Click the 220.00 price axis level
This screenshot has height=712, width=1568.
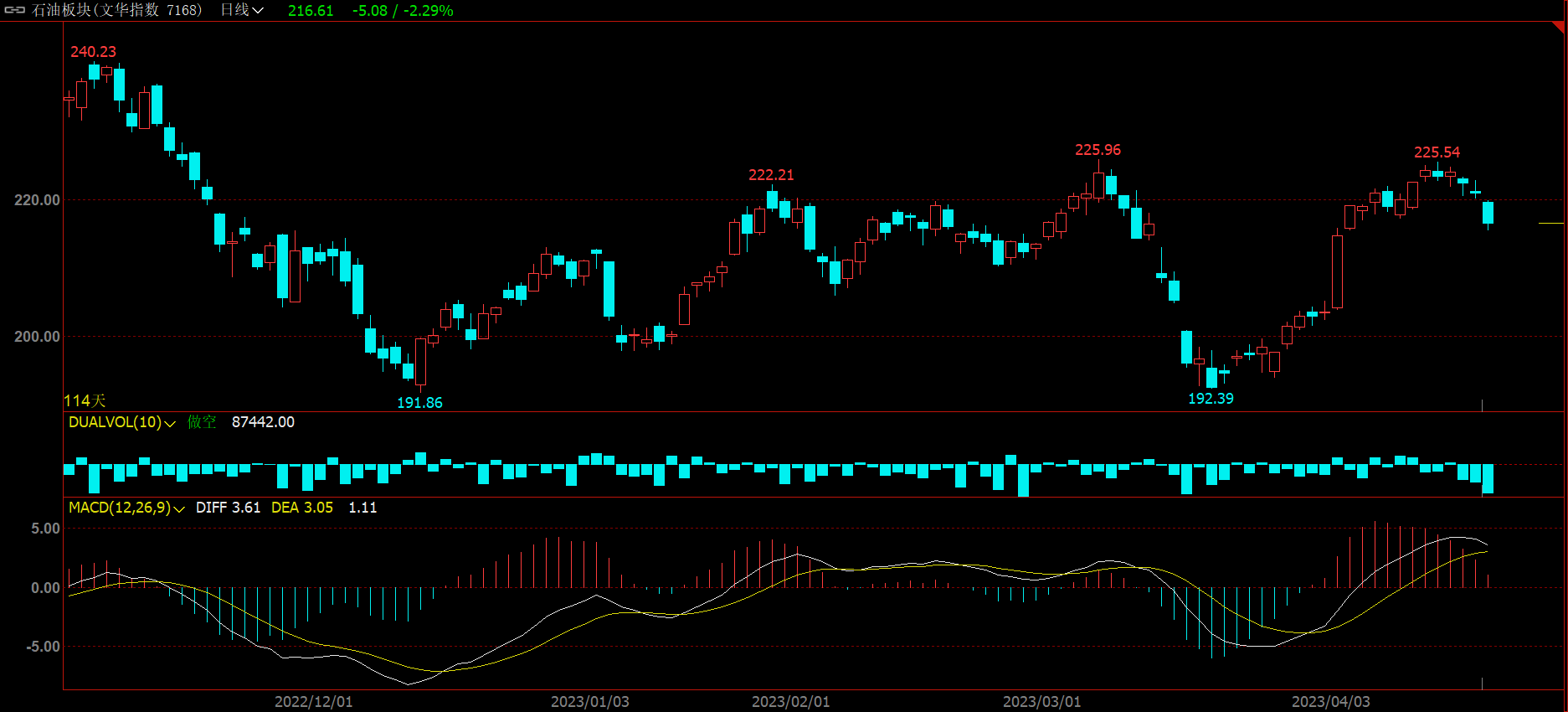37,200
